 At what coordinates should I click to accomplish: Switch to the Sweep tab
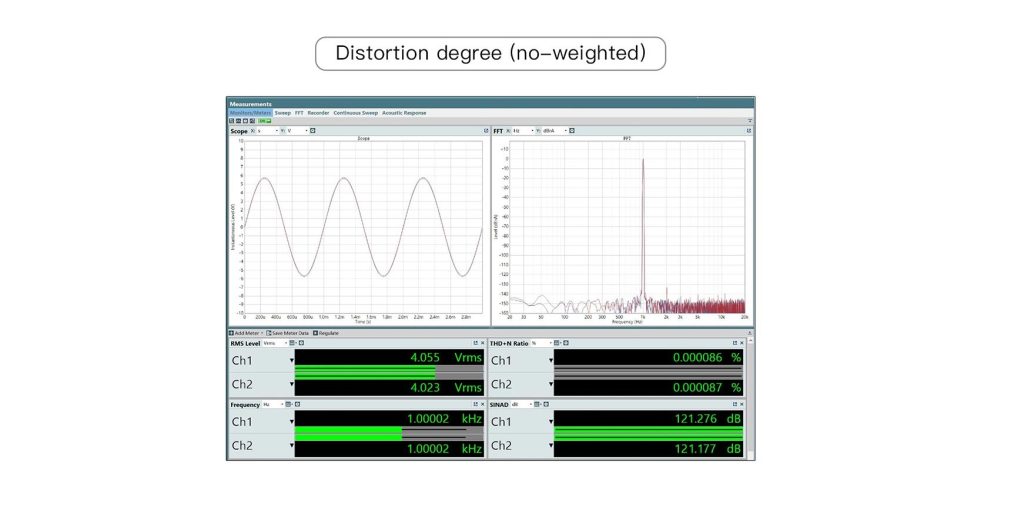pos(282,113)
